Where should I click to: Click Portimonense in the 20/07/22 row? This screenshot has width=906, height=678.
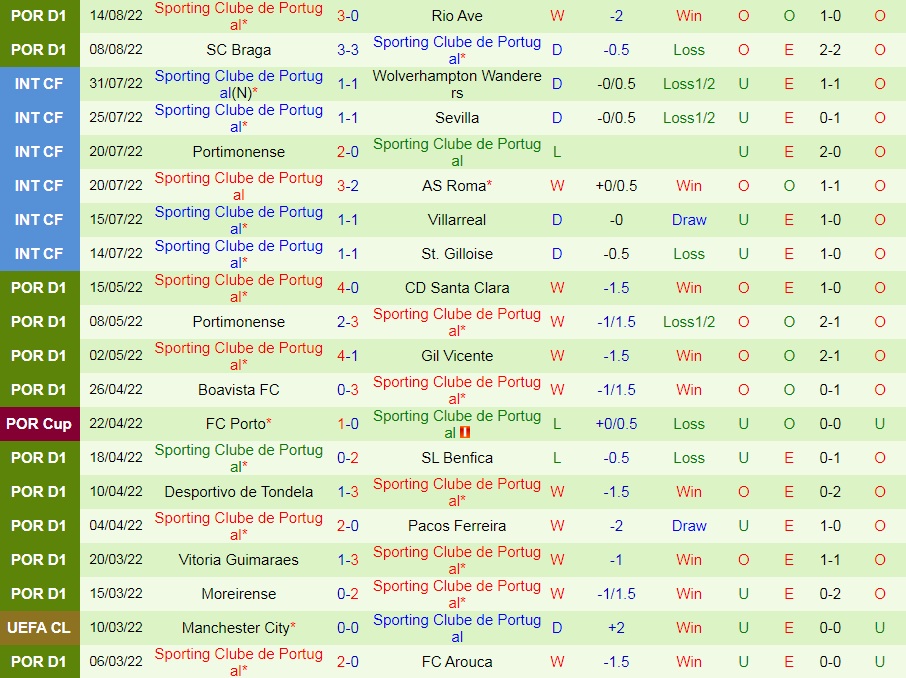239,152
